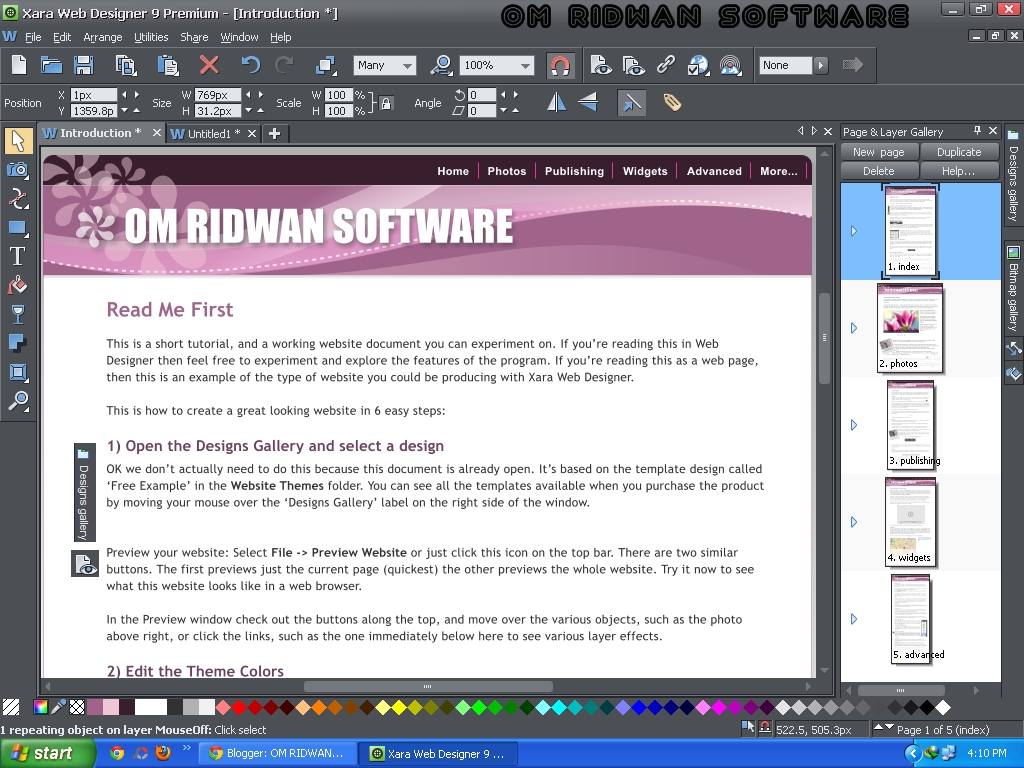Open the Share menu
Screen dimensions: 1024x768
(x=194, y=37)
